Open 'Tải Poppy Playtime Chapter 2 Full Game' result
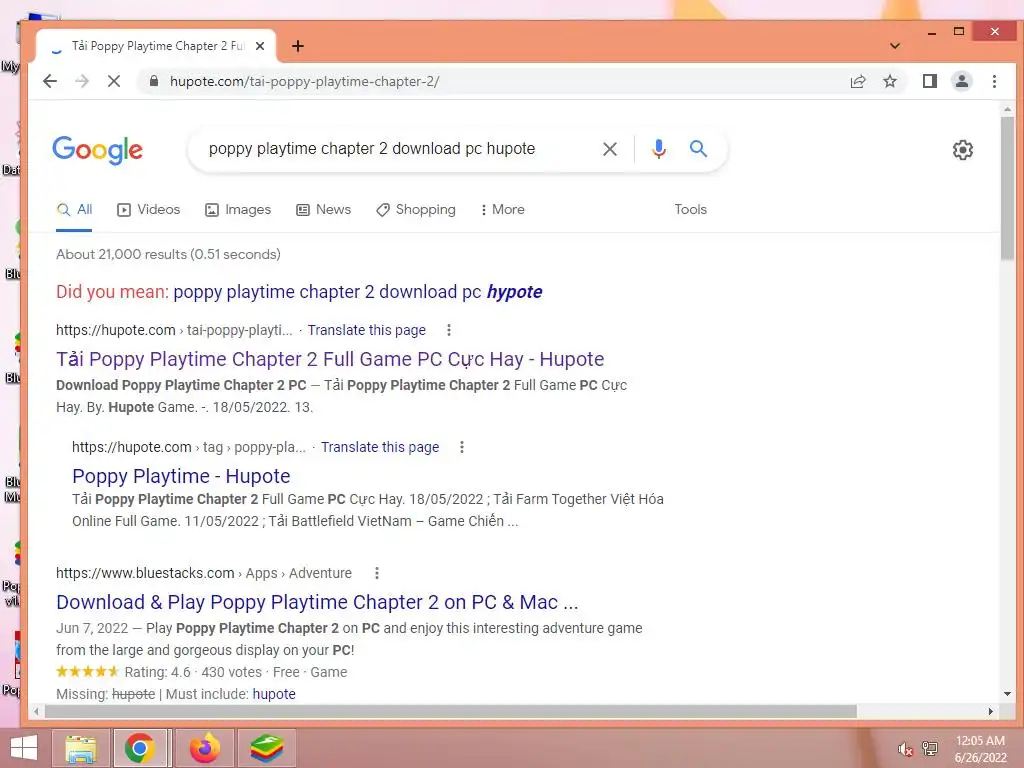 (x=330, y=359)
